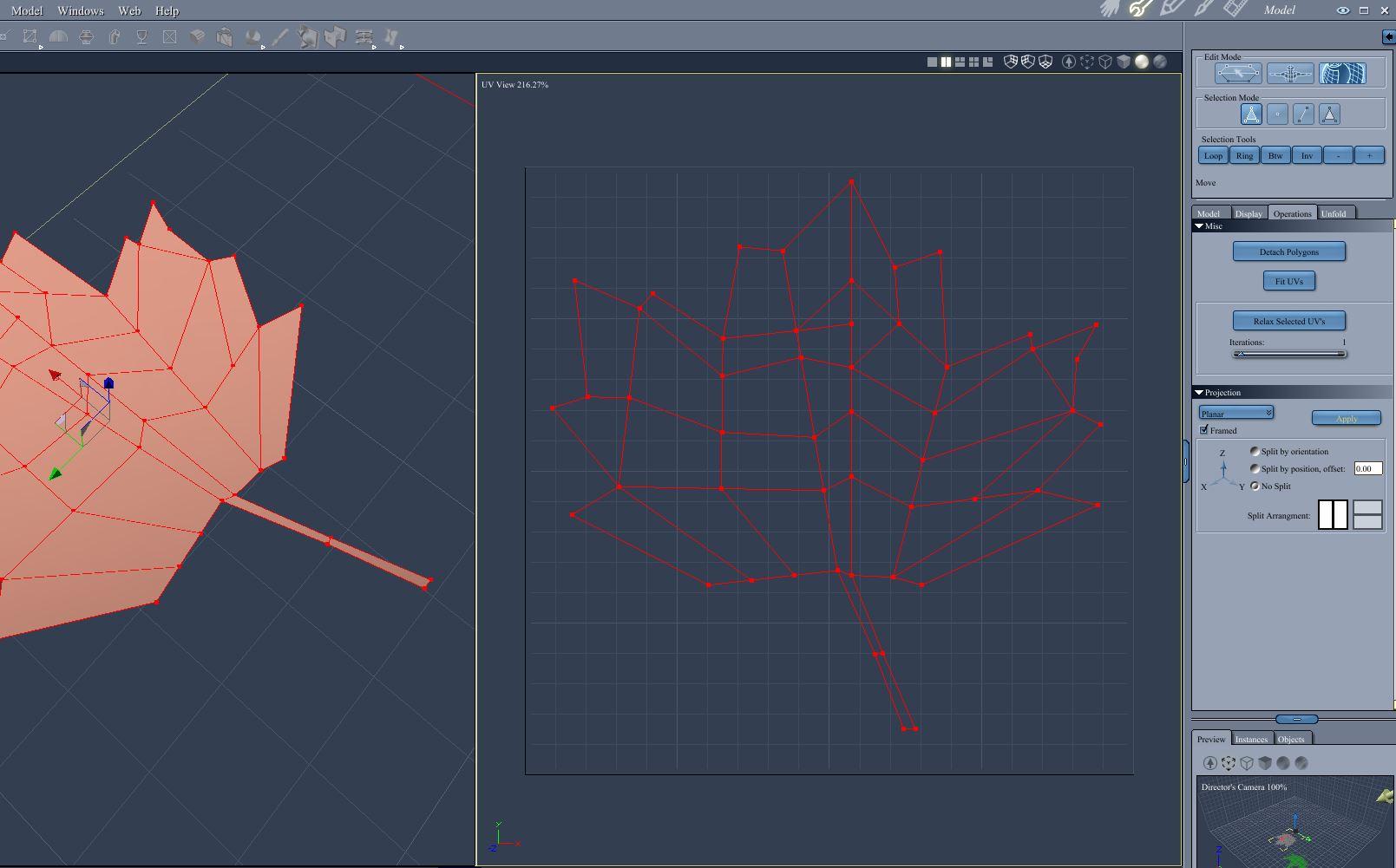The width and height of the screenshot is (1396, 868).
Task: Set preview pane to wireframe cube mode
Action: [x=1247, y=763]
